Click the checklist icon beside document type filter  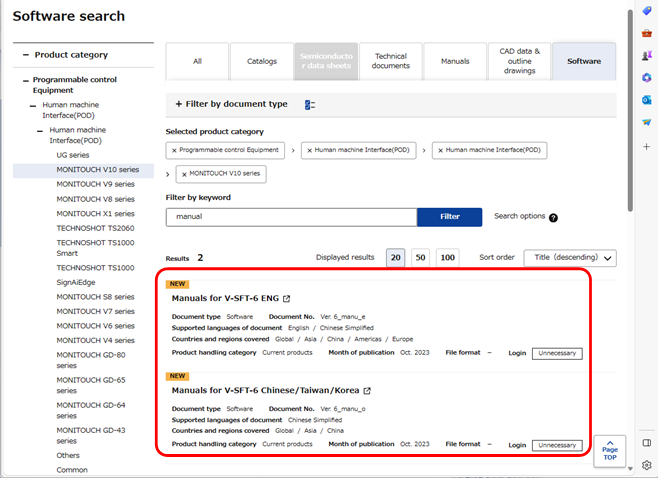pyautogui.click(x=309, y=104)
